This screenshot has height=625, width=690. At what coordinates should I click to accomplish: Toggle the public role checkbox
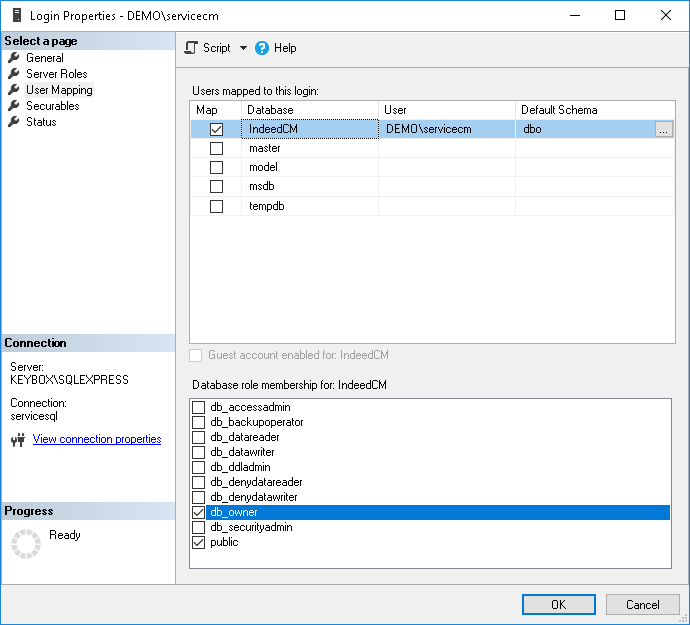(x=198, y=542)
